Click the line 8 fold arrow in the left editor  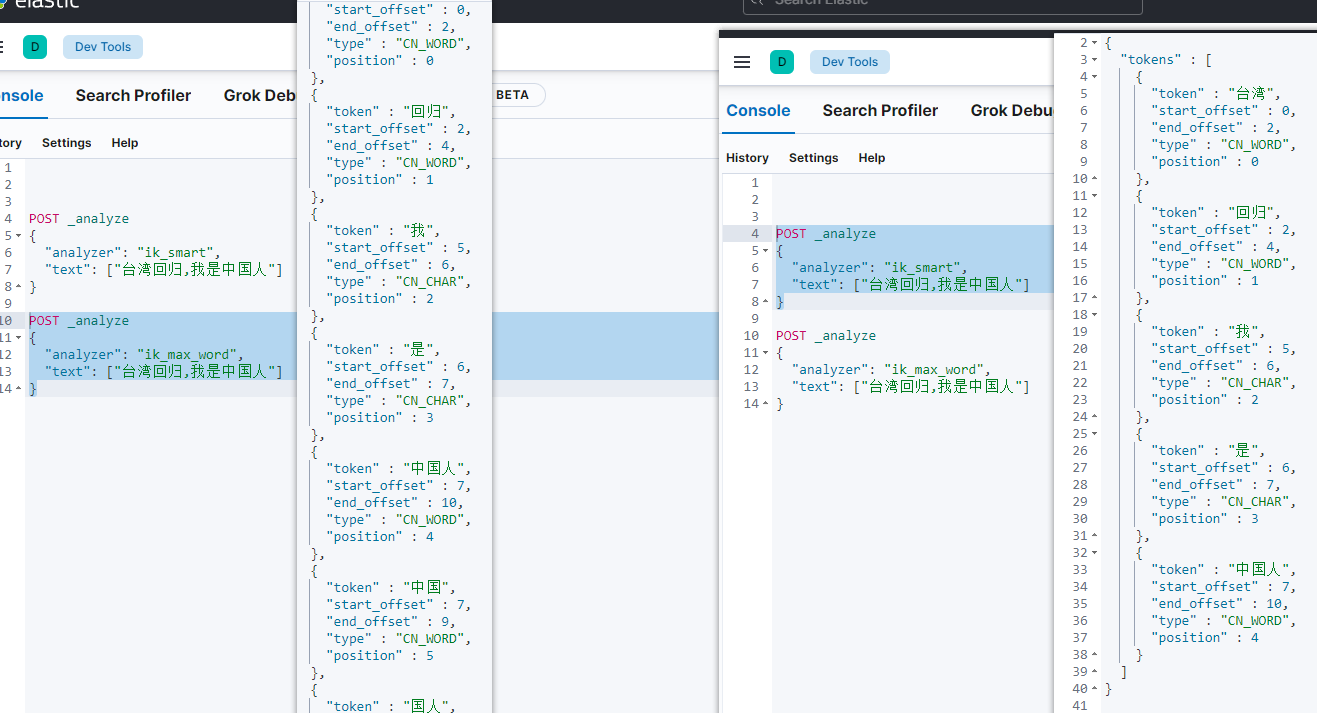point(19,287)
